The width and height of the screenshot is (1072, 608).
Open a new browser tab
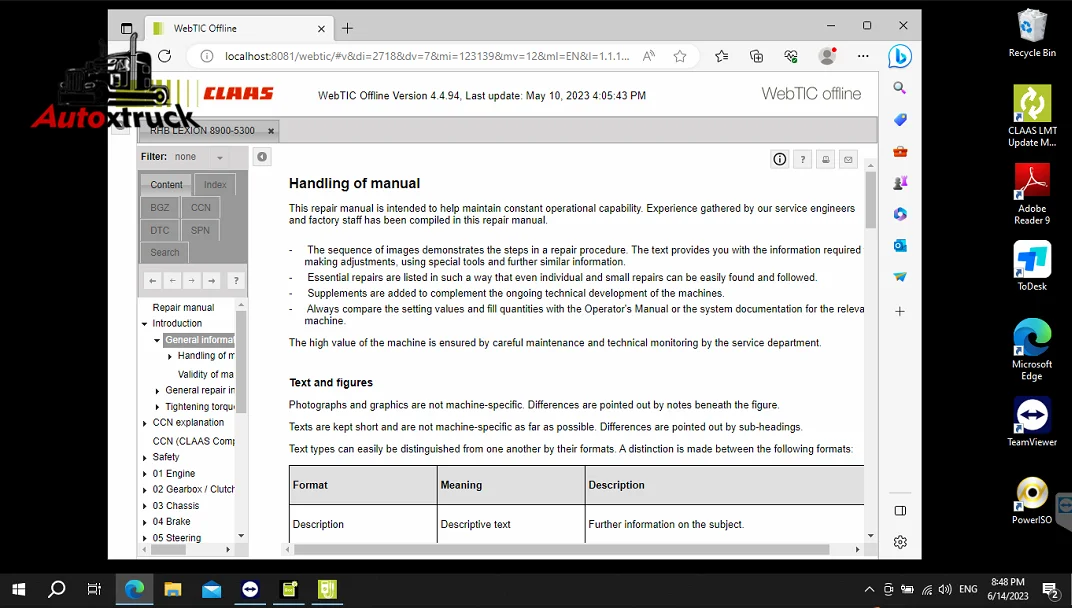point(347,28)
